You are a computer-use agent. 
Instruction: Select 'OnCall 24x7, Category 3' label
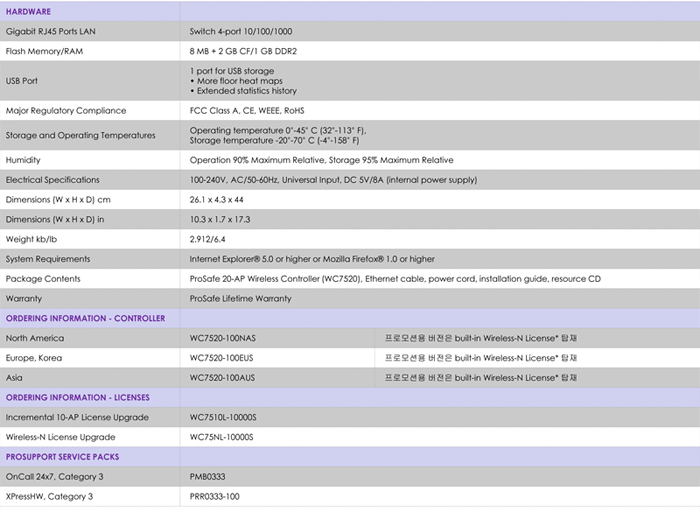coord(54,477)
